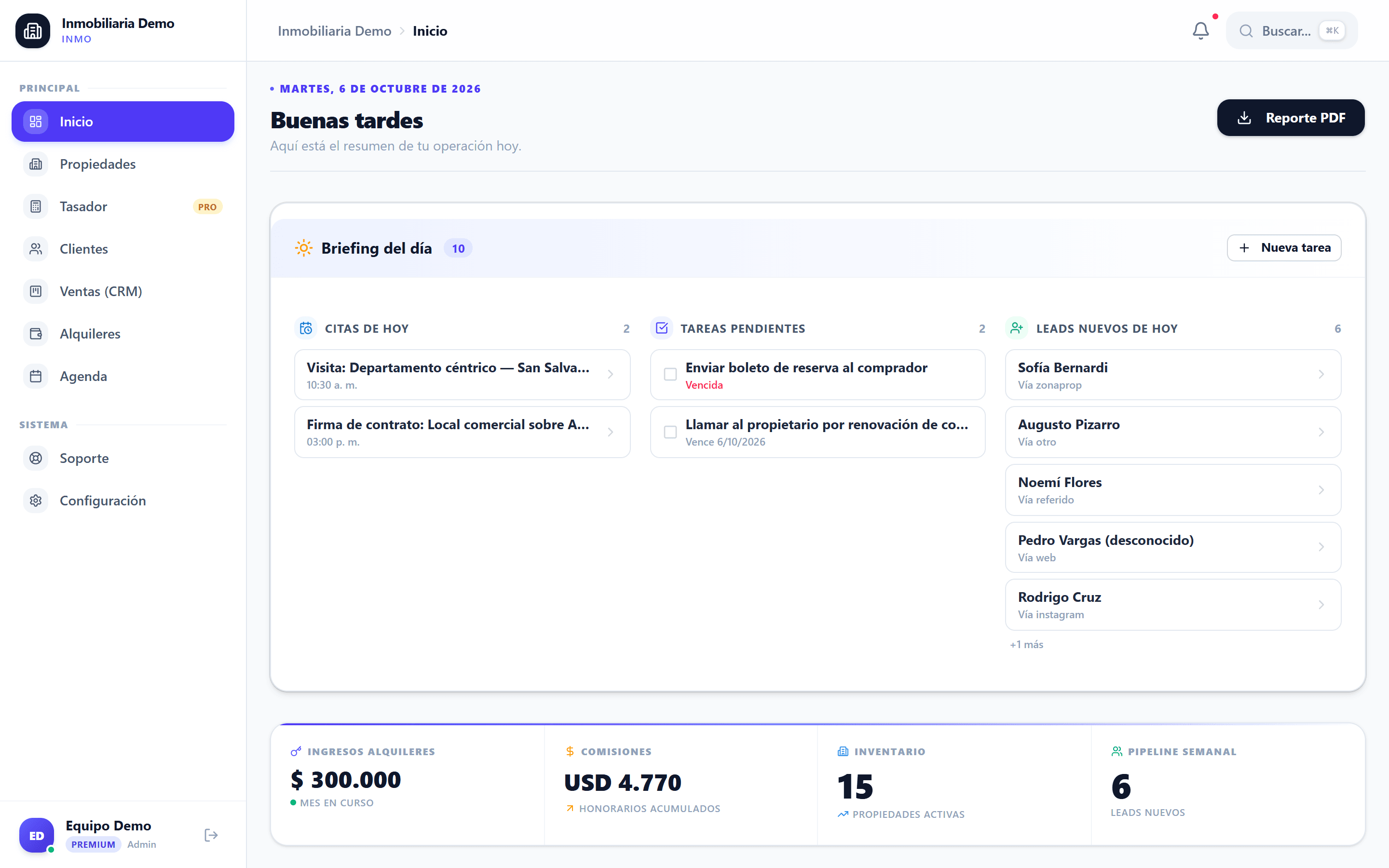
Task: Click the Briefing count badge 10
Action: 458,248
